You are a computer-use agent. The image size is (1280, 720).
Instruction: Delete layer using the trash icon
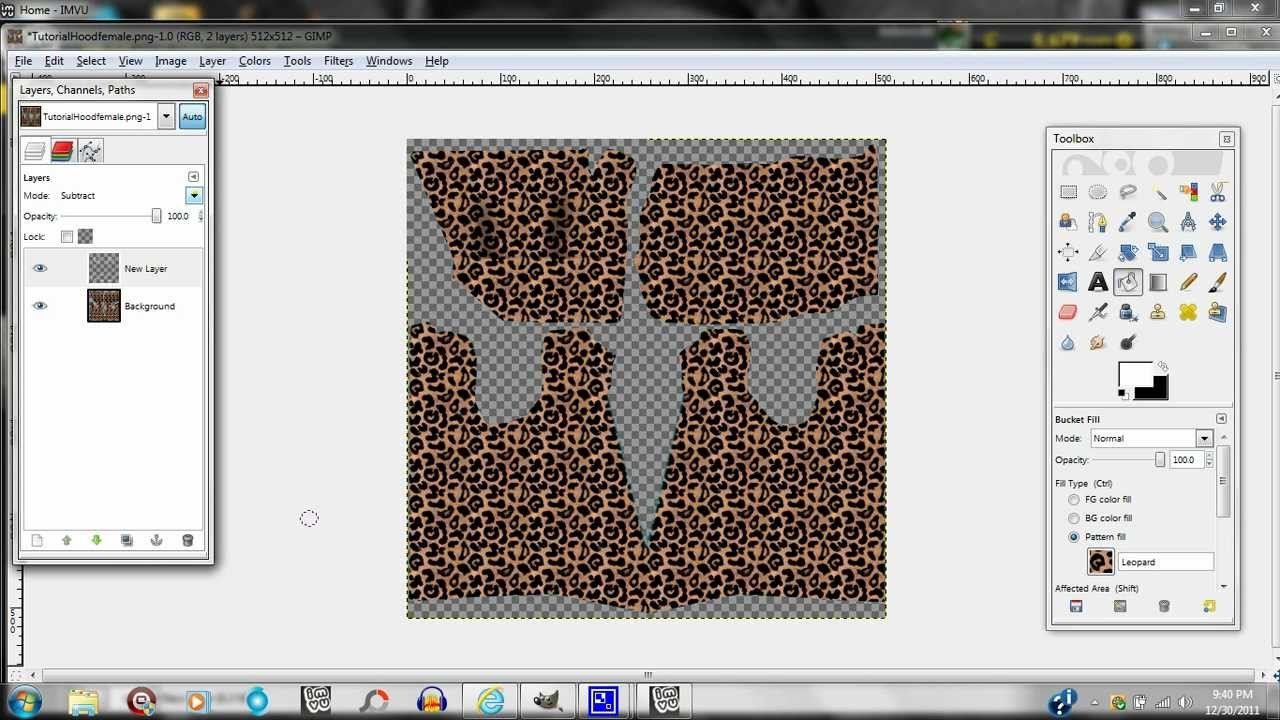[x=187, y=541]
